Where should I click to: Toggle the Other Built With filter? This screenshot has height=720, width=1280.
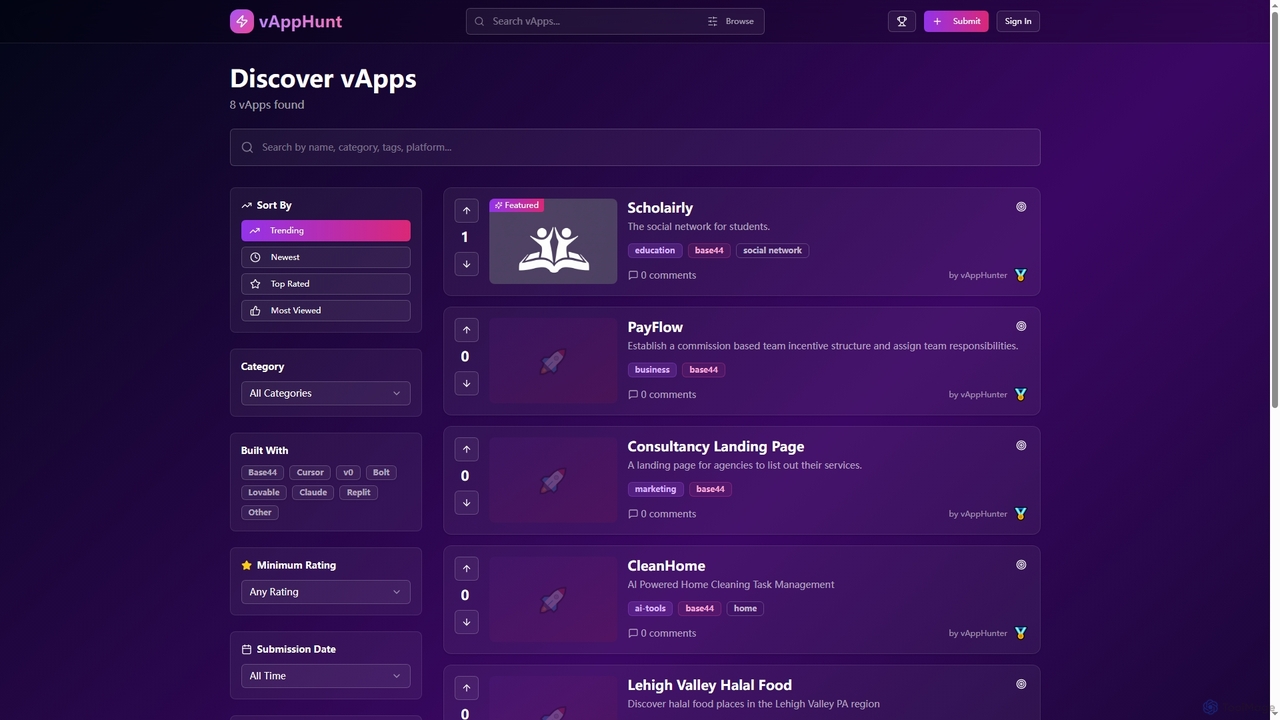[x=260, y=512]
